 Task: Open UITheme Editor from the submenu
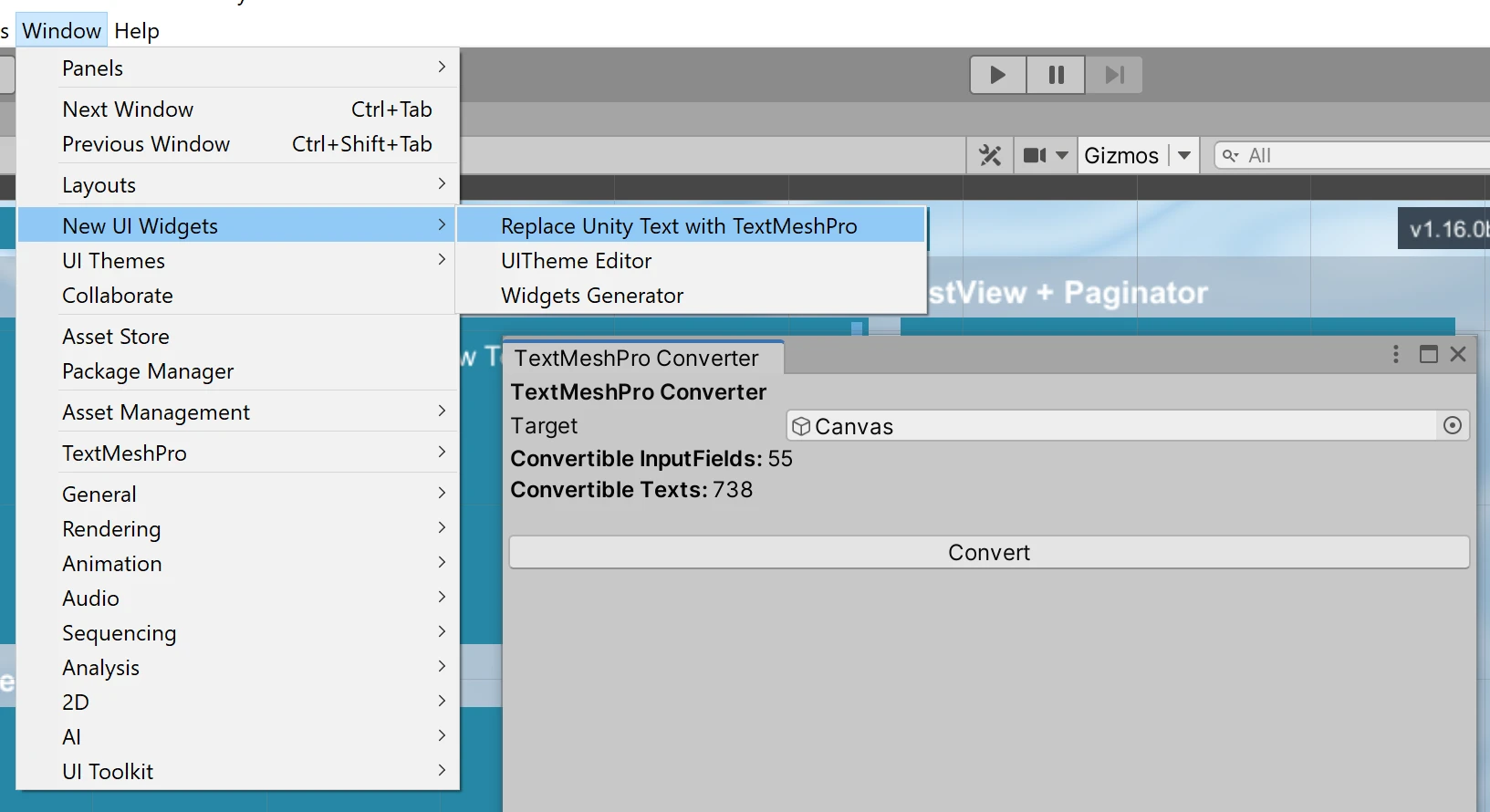[692, 261]
